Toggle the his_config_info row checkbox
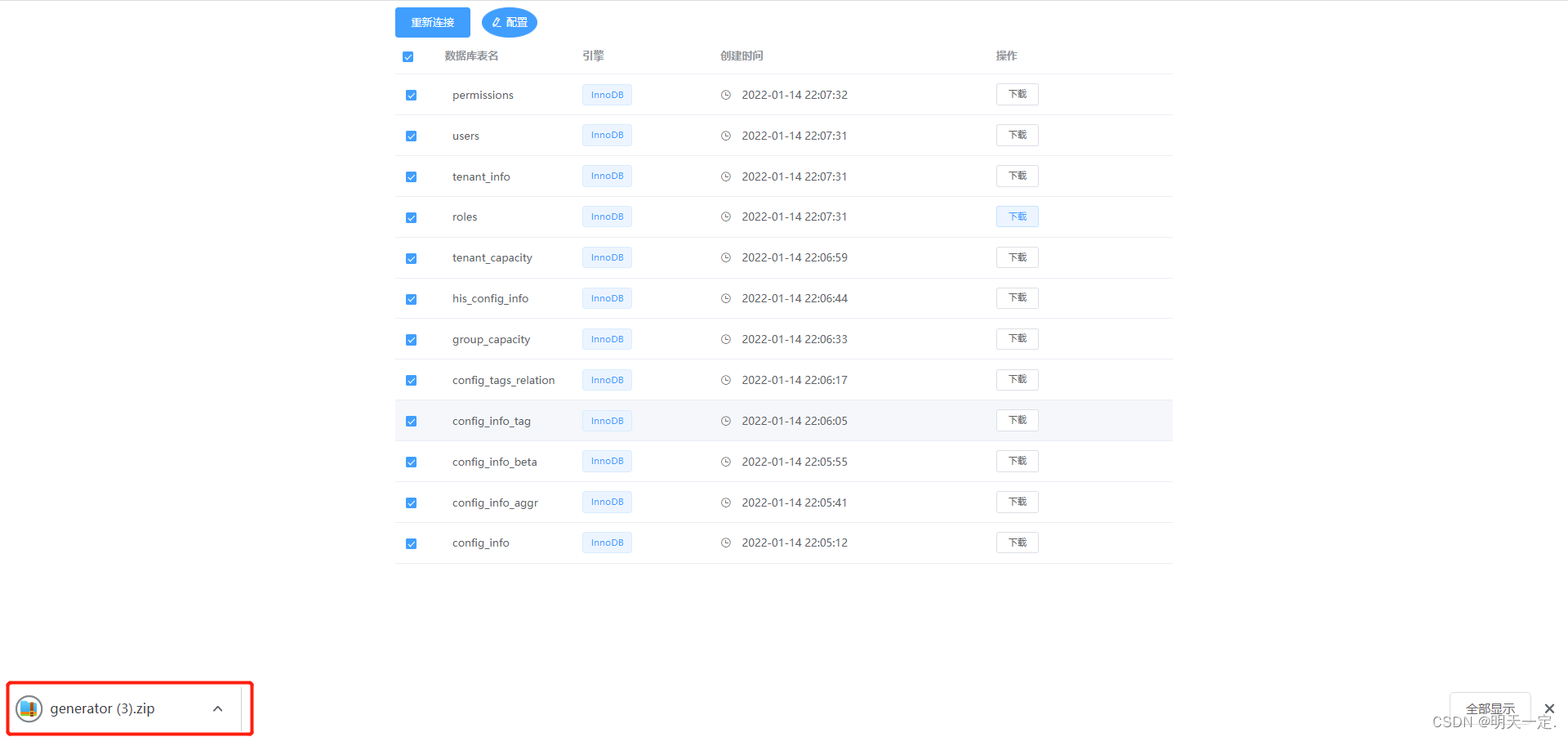 click(x=412, y=299)
